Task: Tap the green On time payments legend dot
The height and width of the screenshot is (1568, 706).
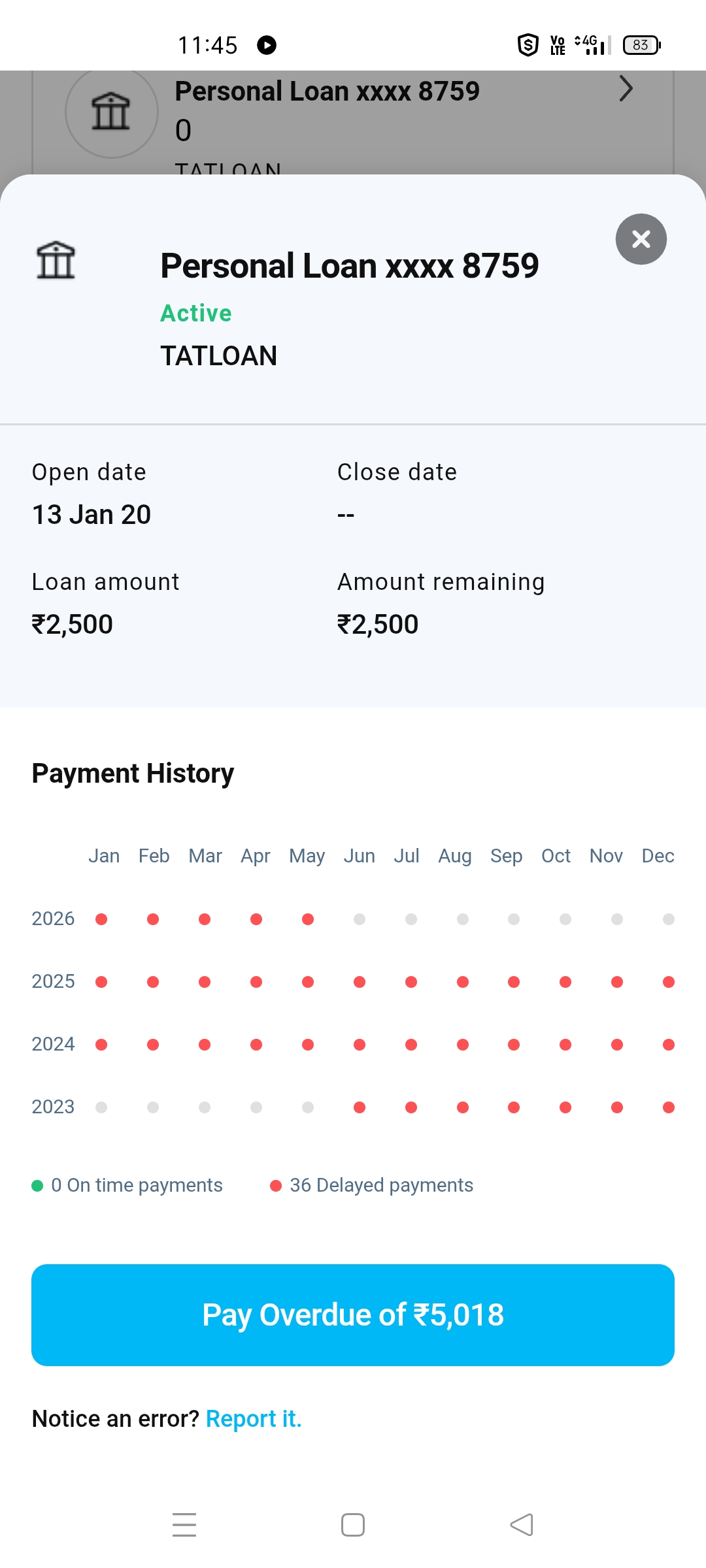Action: (x=37, y=1186)
